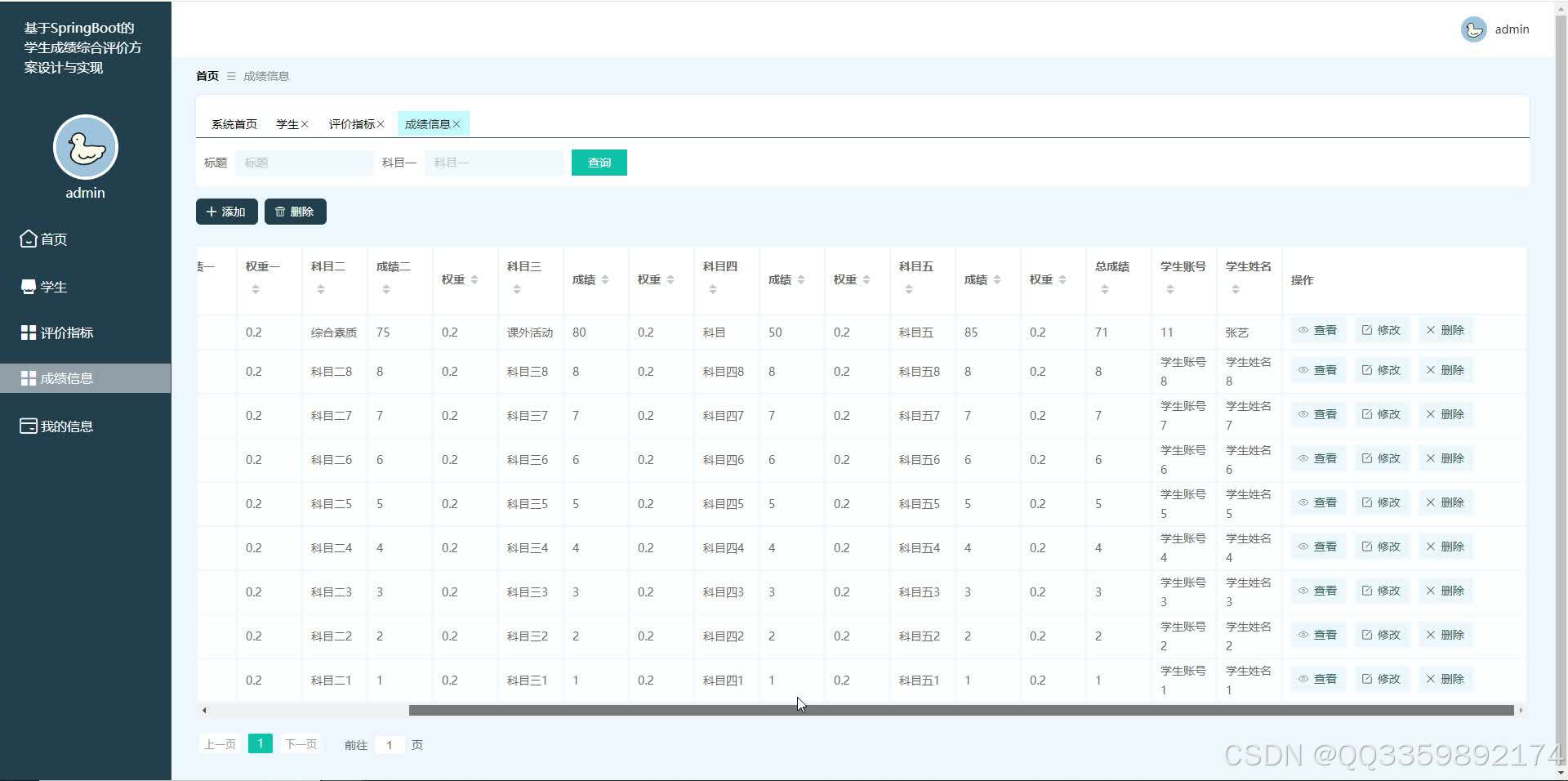Click the 添加 button
This screenshot has height=781, width=1568.
226,212
